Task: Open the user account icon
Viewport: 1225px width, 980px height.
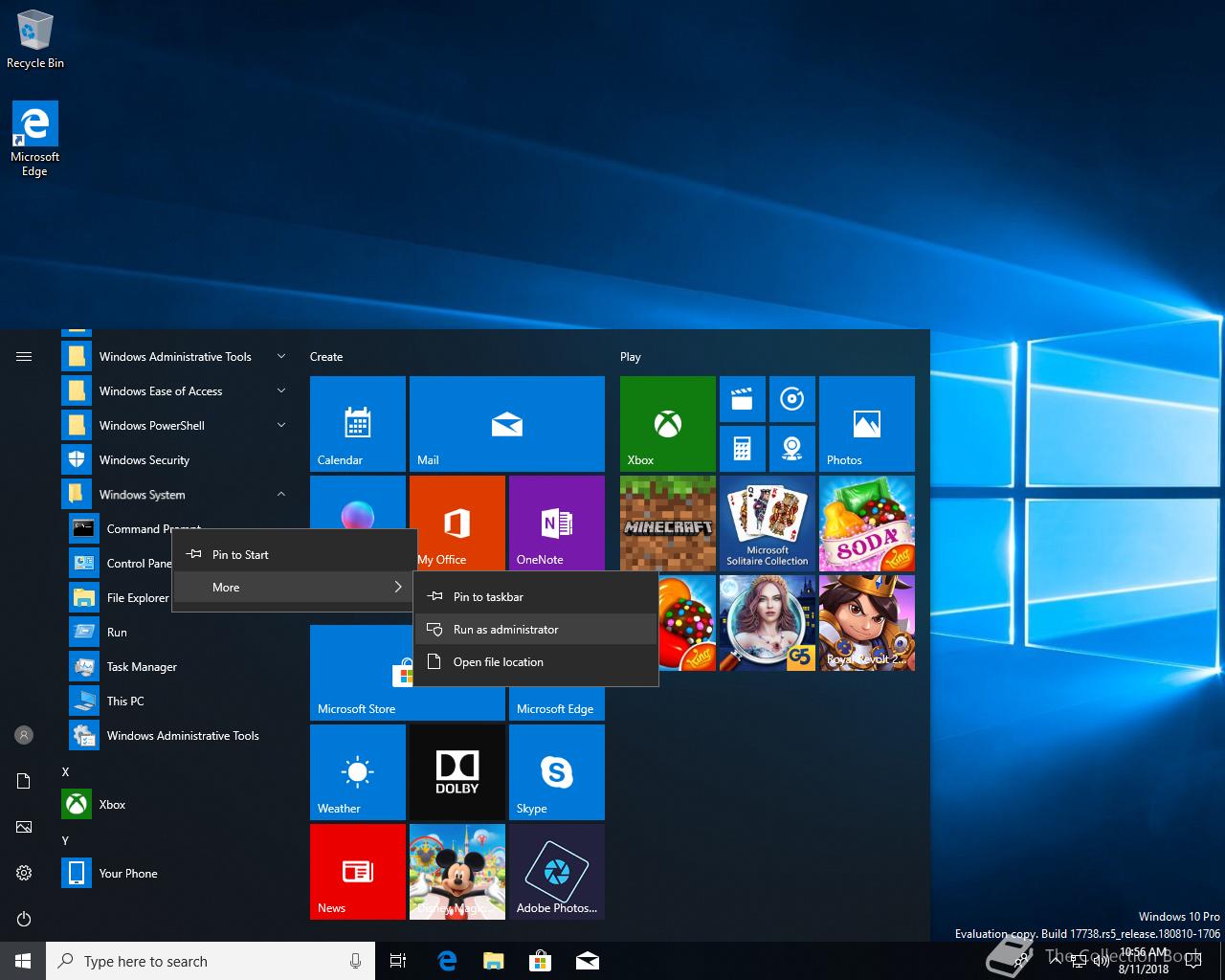Action: point(24,735)
